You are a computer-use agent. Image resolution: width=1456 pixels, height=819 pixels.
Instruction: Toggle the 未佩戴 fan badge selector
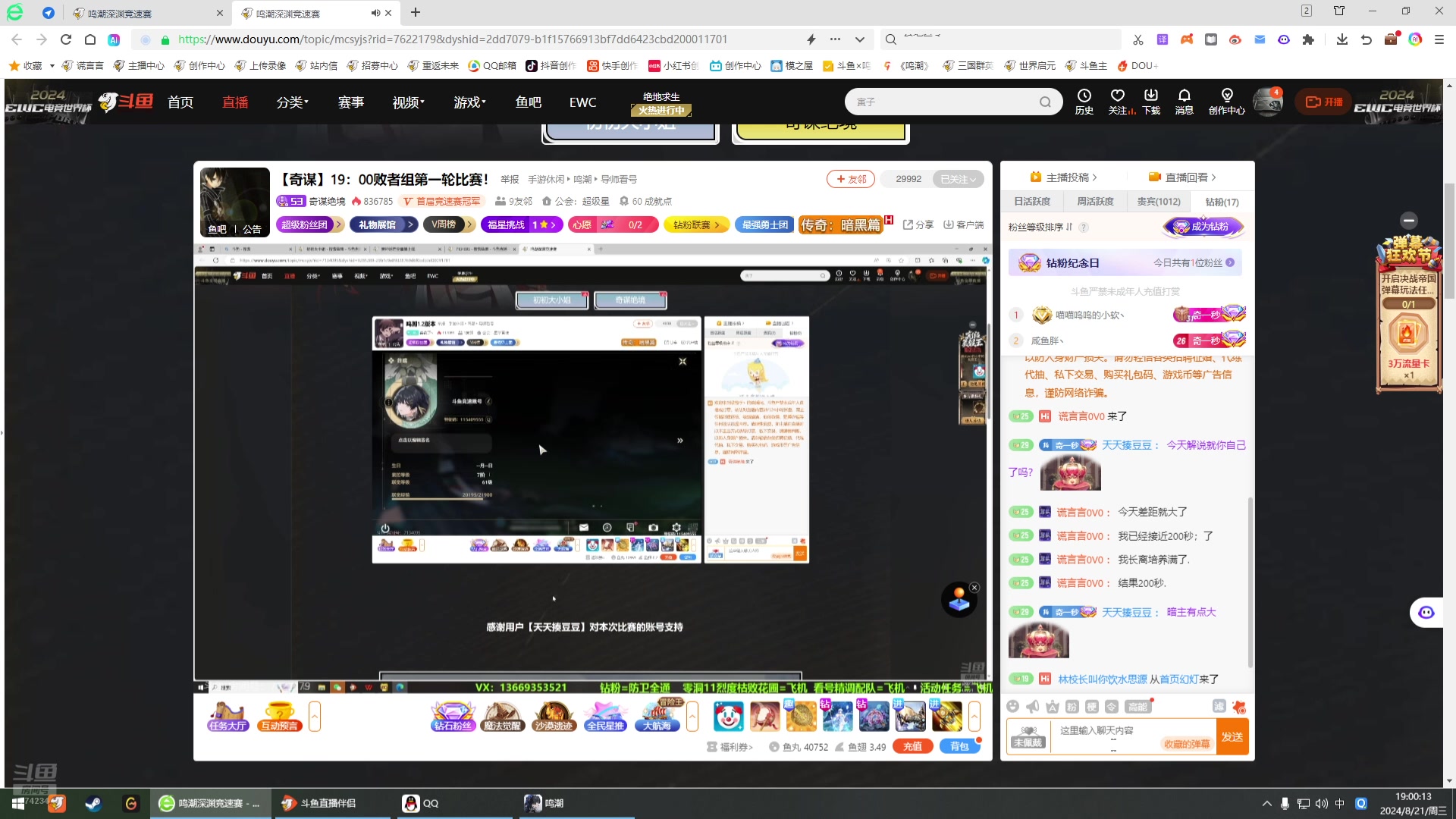(x=1028, y=736)
